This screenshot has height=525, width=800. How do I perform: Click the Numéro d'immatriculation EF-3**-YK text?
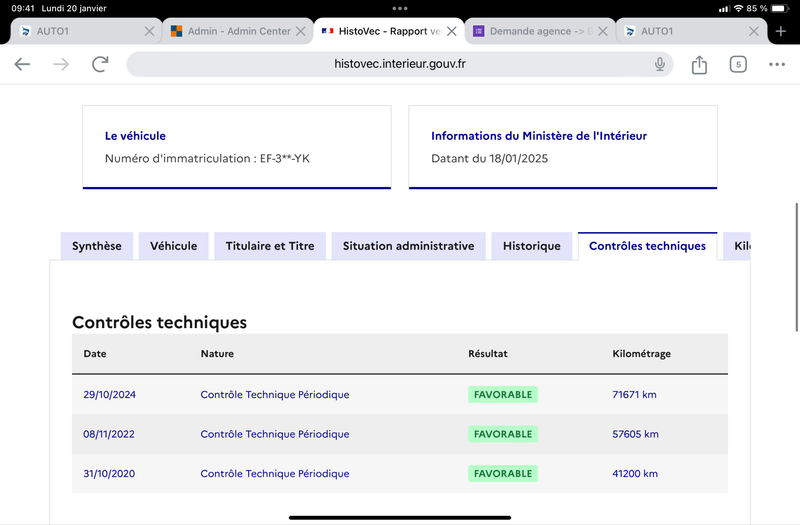tap(207, 158)
